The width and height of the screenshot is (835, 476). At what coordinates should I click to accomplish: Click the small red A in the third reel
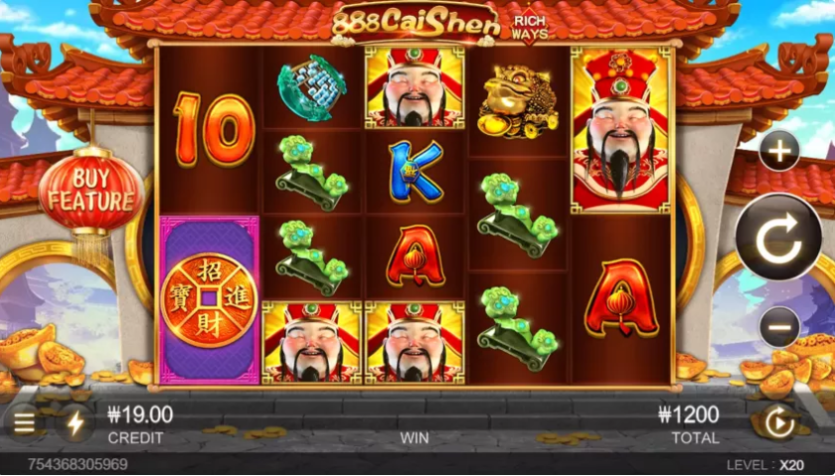click(x=416, y=257)
